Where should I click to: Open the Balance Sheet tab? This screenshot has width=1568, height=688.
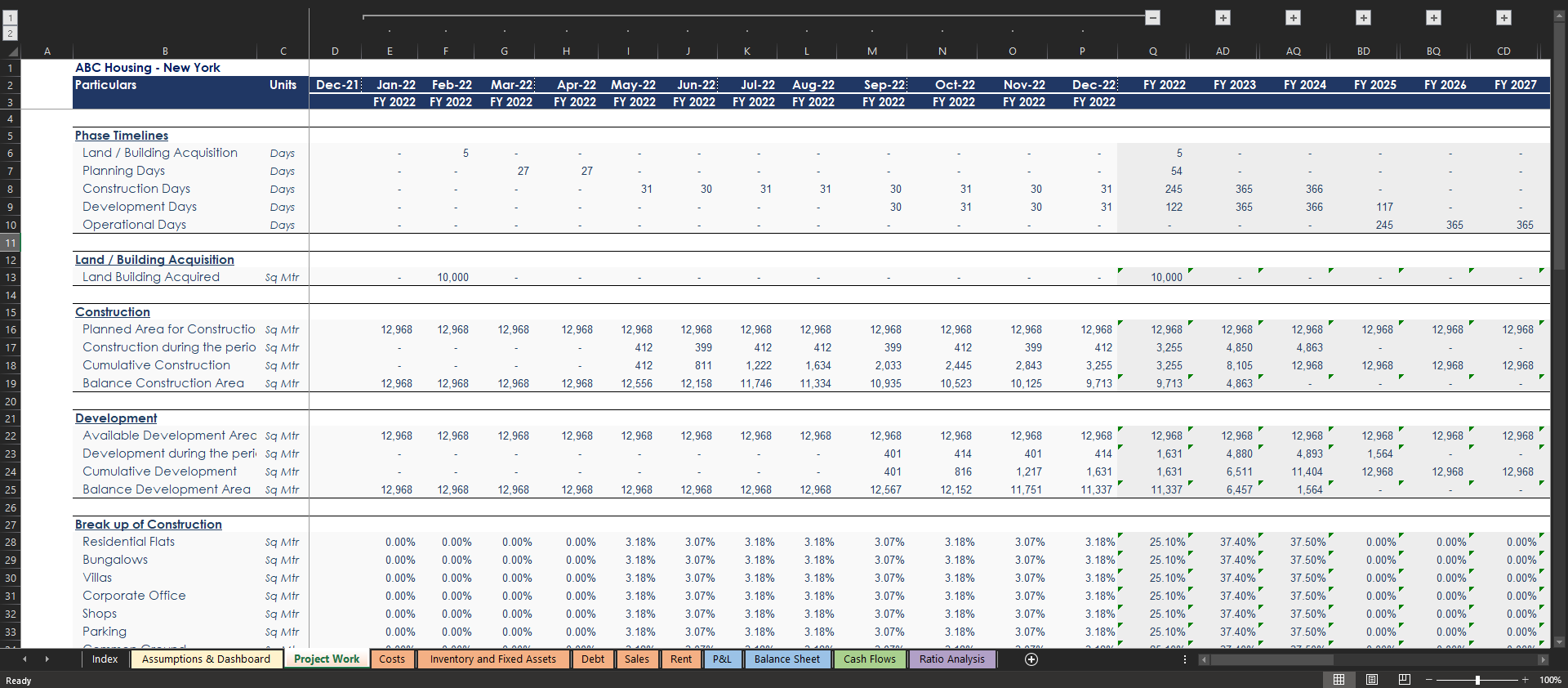[x=786, y=659]
